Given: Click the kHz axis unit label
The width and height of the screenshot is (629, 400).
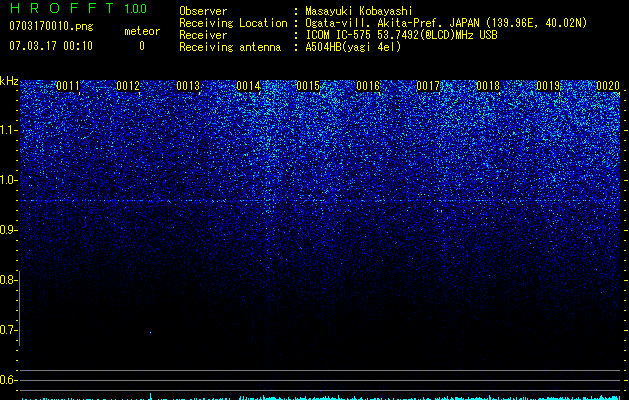Looking at the screenshot, I should click(x=9, y=81).
